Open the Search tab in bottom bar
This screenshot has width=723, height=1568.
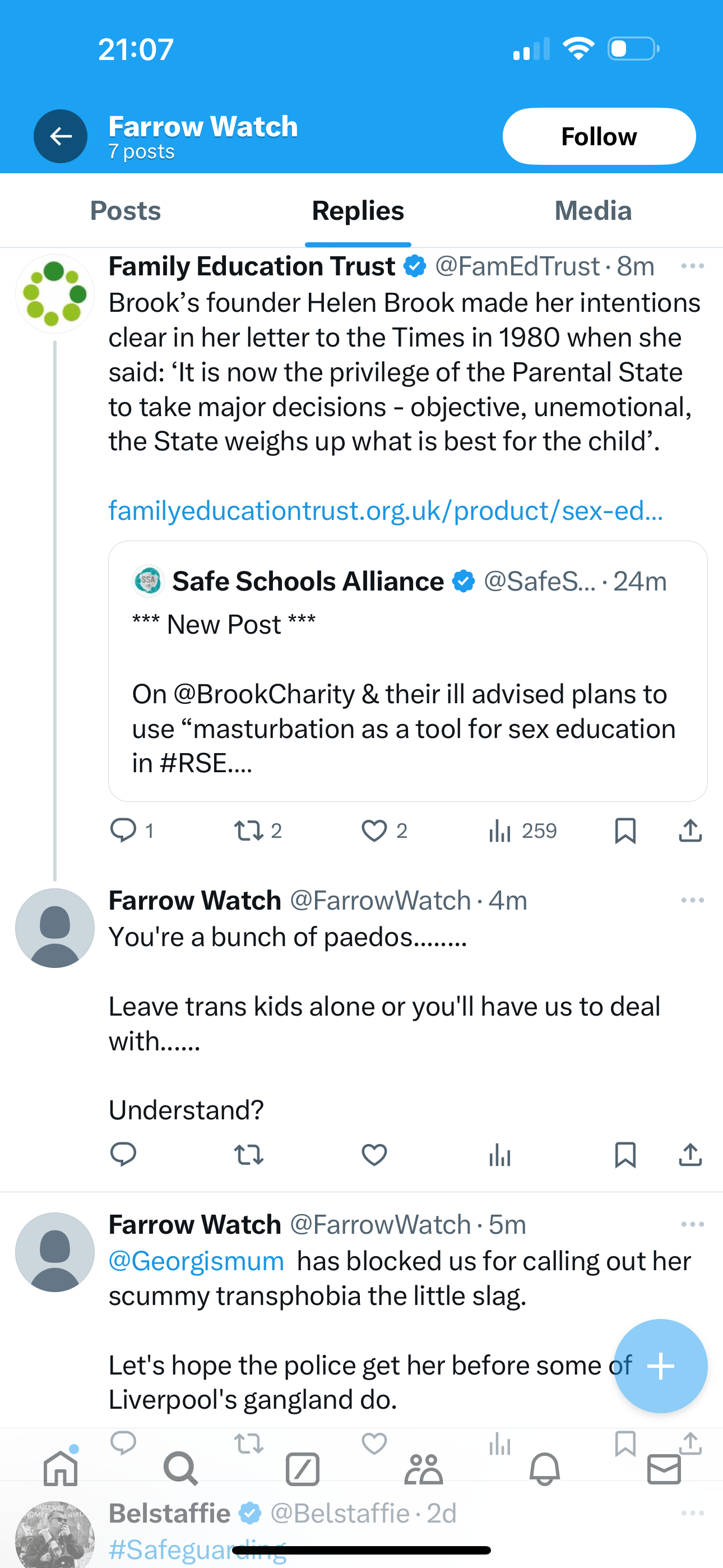click(180, 1469)
